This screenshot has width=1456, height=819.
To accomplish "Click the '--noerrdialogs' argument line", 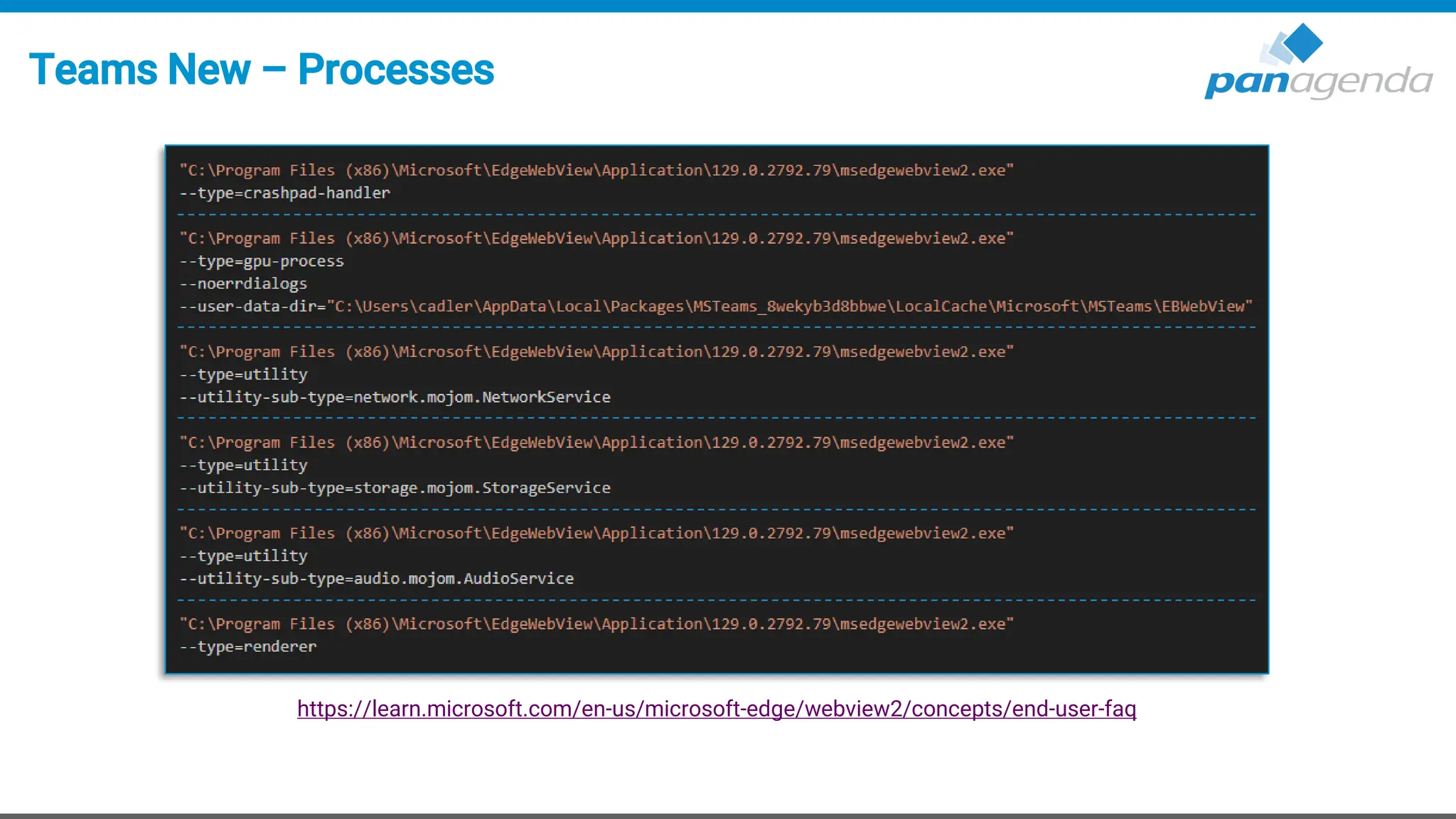I will tap(243, 284).
